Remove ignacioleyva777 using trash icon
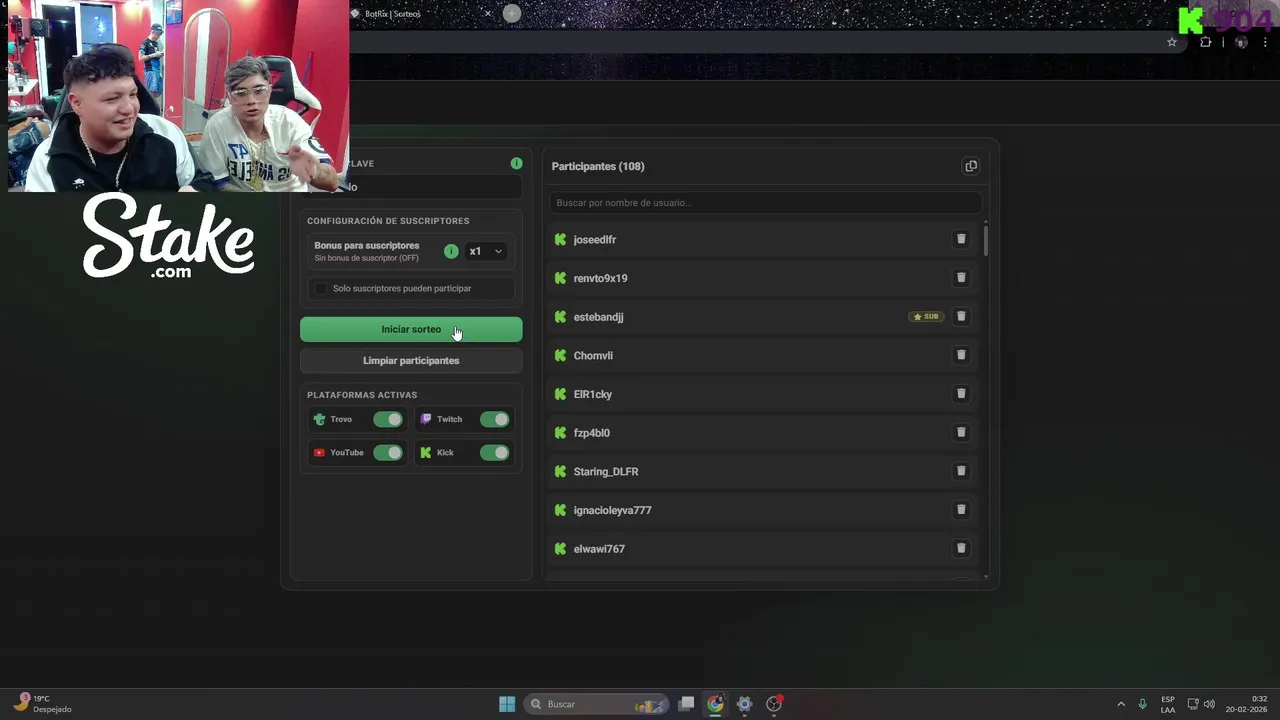Image resolution: width=1280 pixels, height=720 pixels. click(x=961, y=510)
